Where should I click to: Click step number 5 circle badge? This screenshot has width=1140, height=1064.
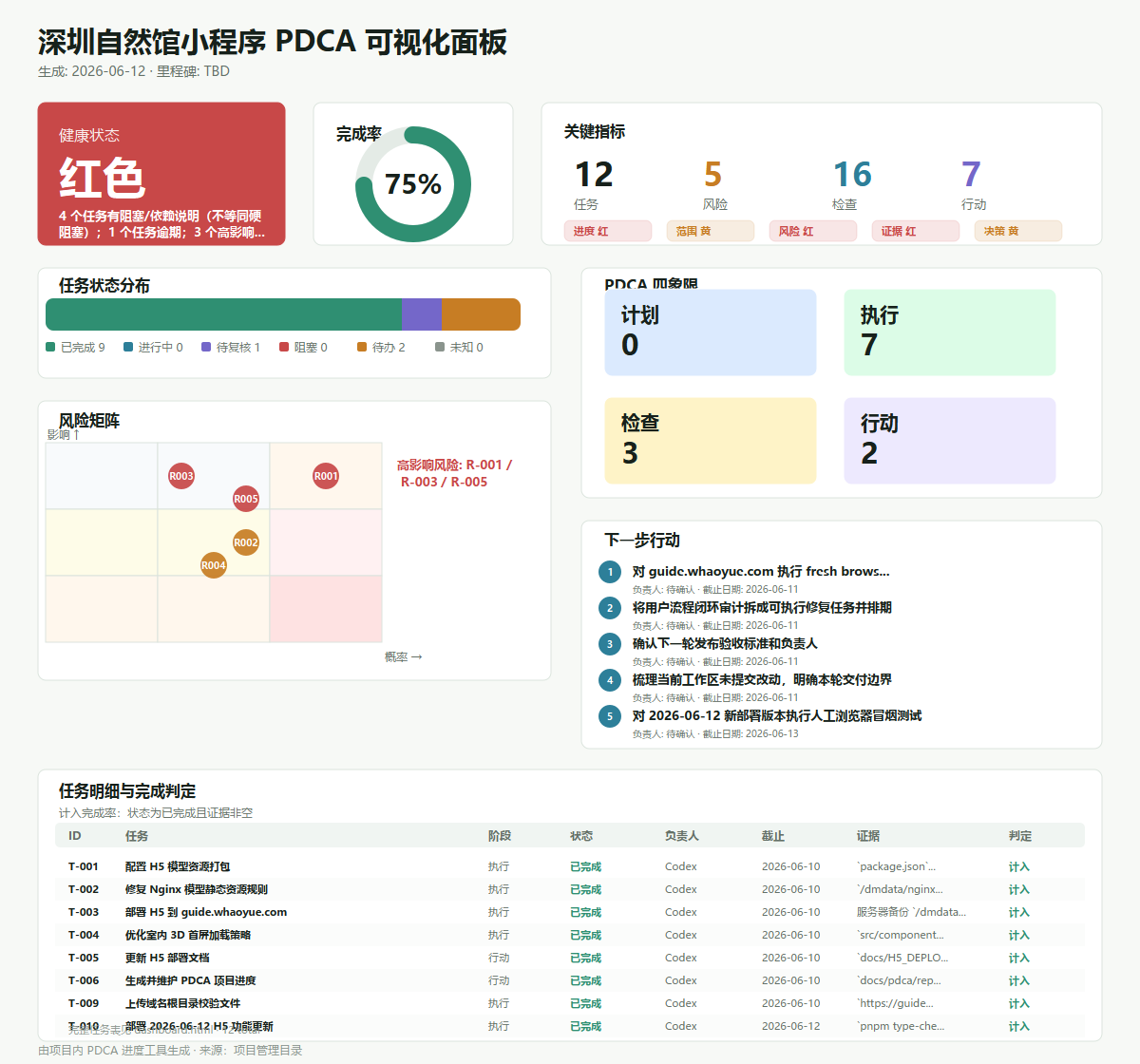pyautogui.click(x=610, y=716)
